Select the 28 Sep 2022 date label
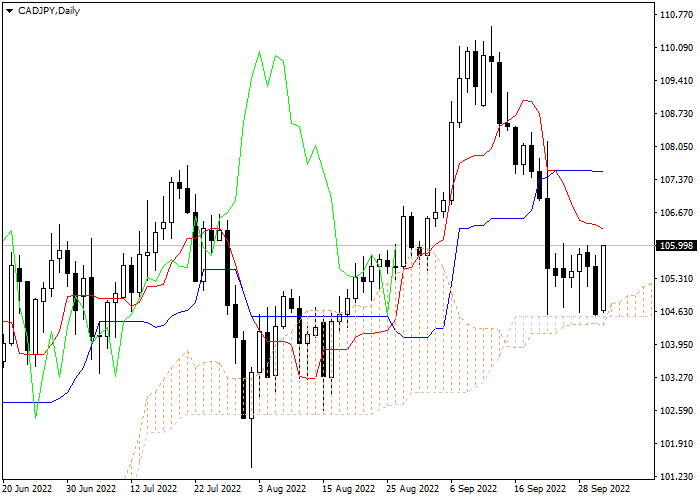The image size is (700, 500). point(602,489)
